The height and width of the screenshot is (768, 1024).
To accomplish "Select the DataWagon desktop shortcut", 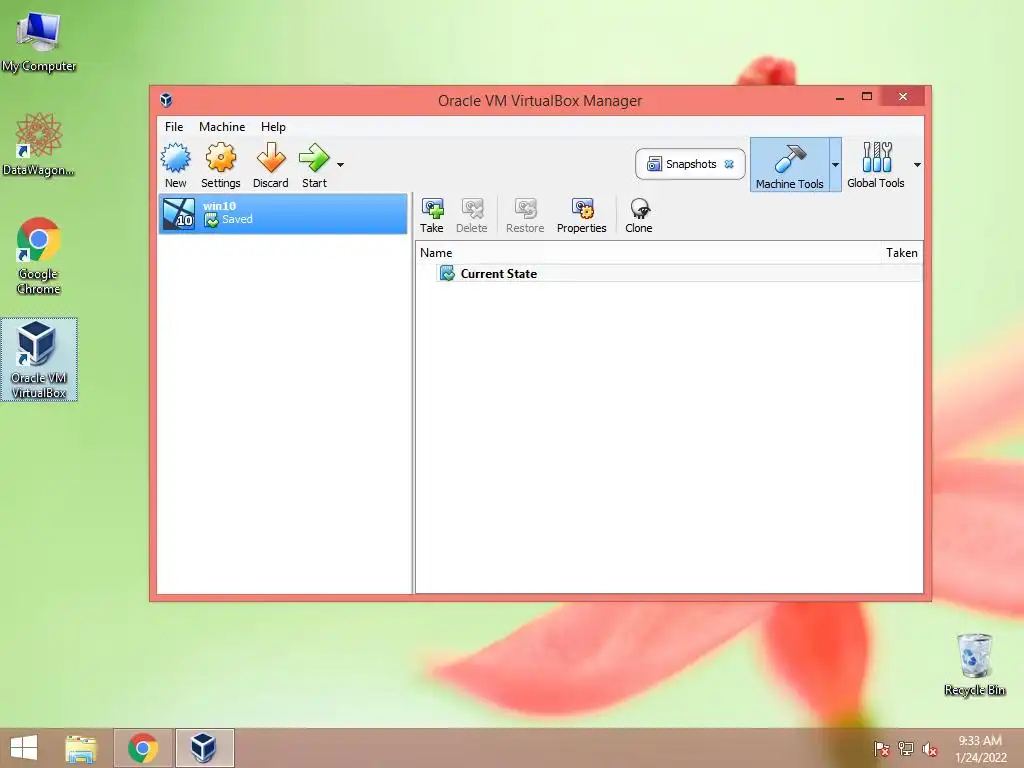I will [39, 144].
